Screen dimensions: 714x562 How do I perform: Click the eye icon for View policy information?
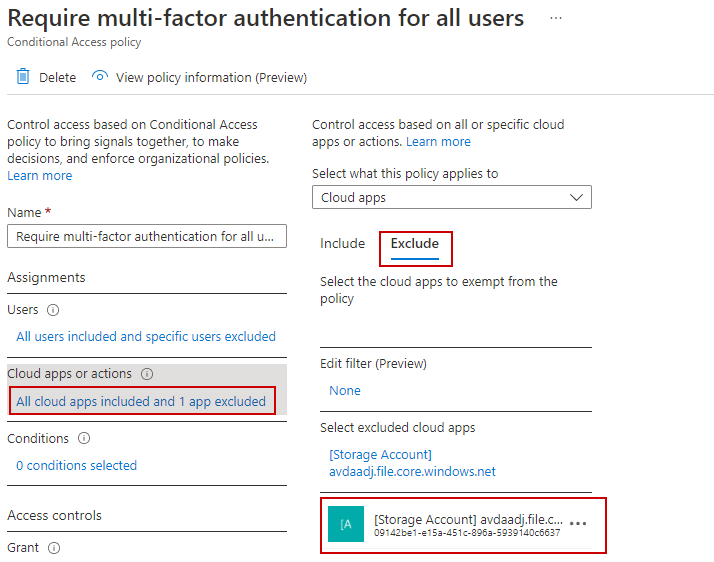99,77
